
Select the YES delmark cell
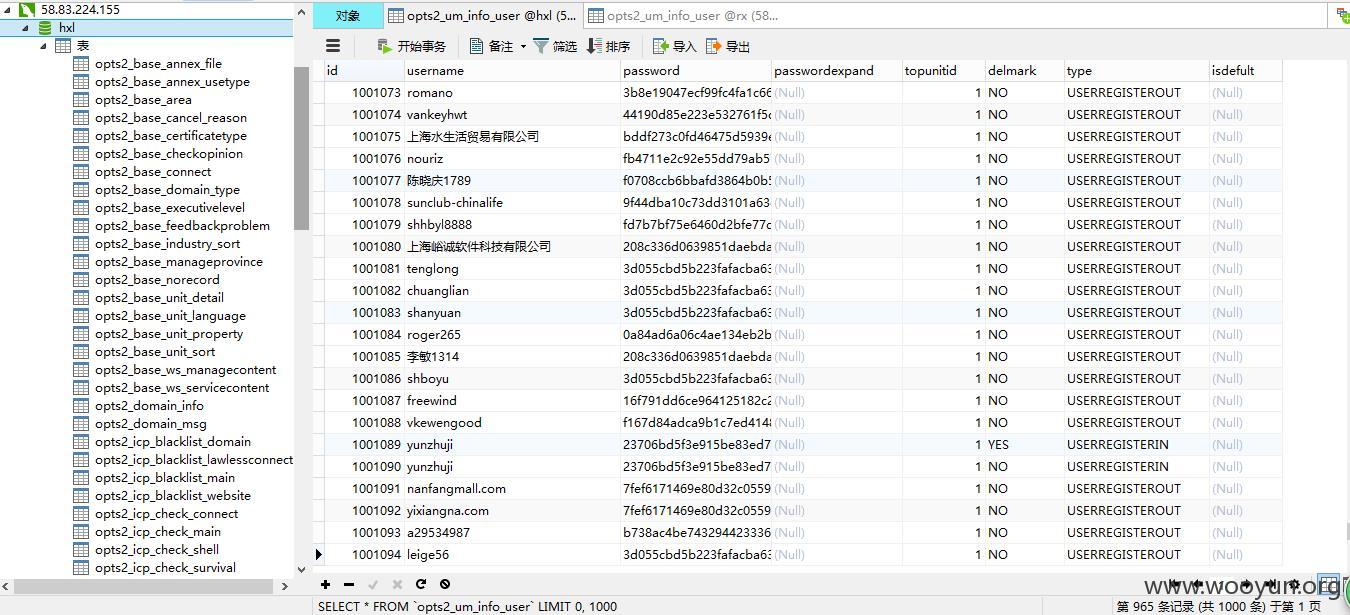pyautogui.click(x=1025, y=445)
